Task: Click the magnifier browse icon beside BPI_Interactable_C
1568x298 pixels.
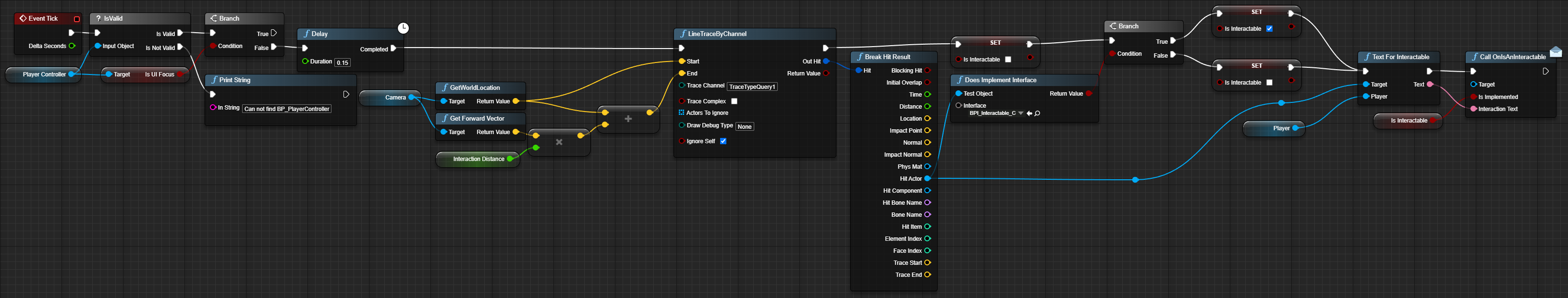Action: [1037, 113]
